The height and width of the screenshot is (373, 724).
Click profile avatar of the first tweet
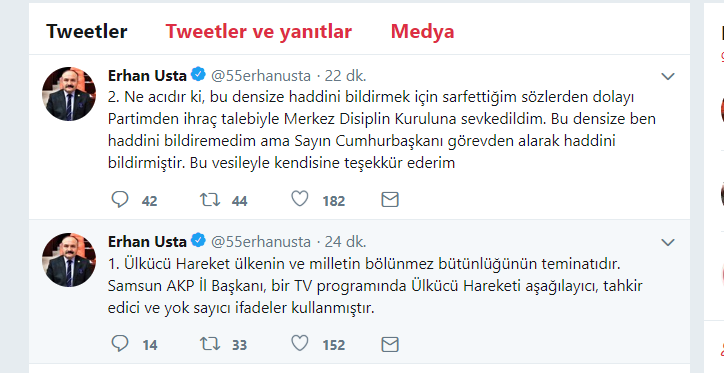pos(69,94)
